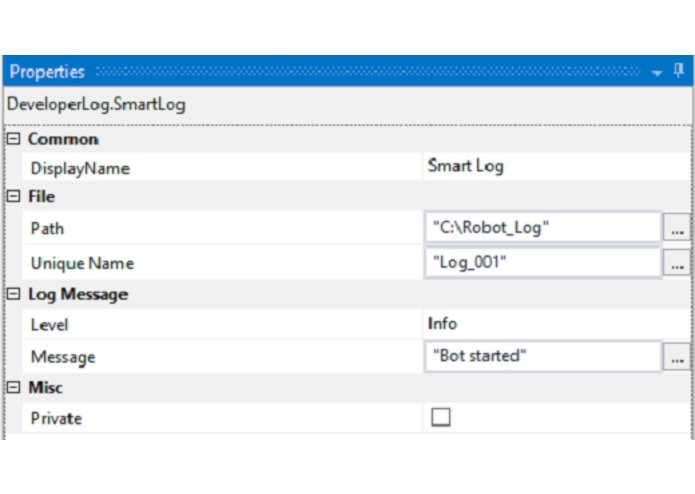Click the Misc category header
This screenshot has width=695, height=494.
[x=46, y=388]
